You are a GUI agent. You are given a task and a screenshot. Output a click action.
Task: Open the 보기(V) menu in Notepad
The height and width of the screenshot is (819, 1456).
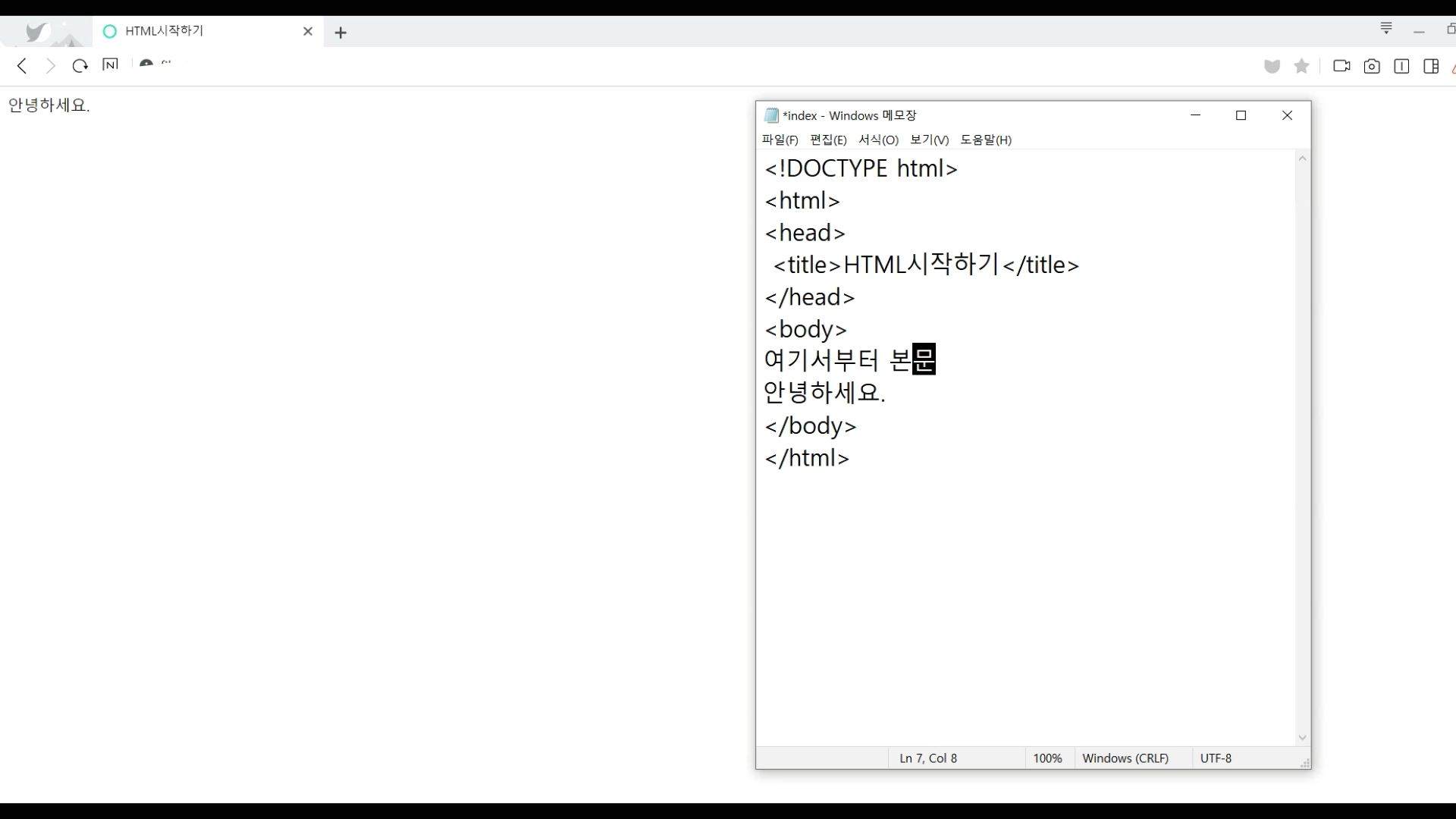click(x=929, y=140)
